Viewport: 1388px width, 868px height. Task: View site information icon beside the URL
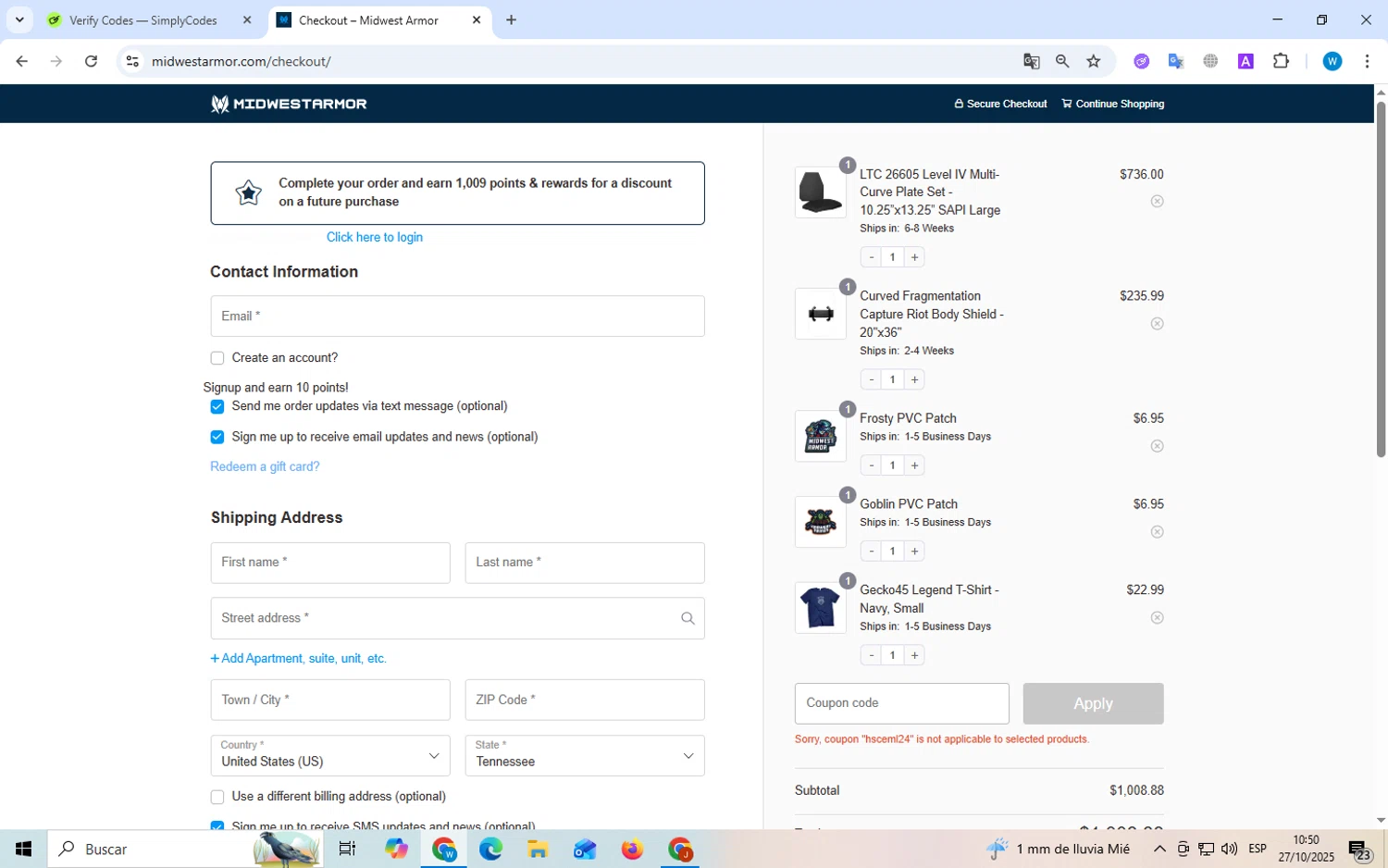click(132, 61)
